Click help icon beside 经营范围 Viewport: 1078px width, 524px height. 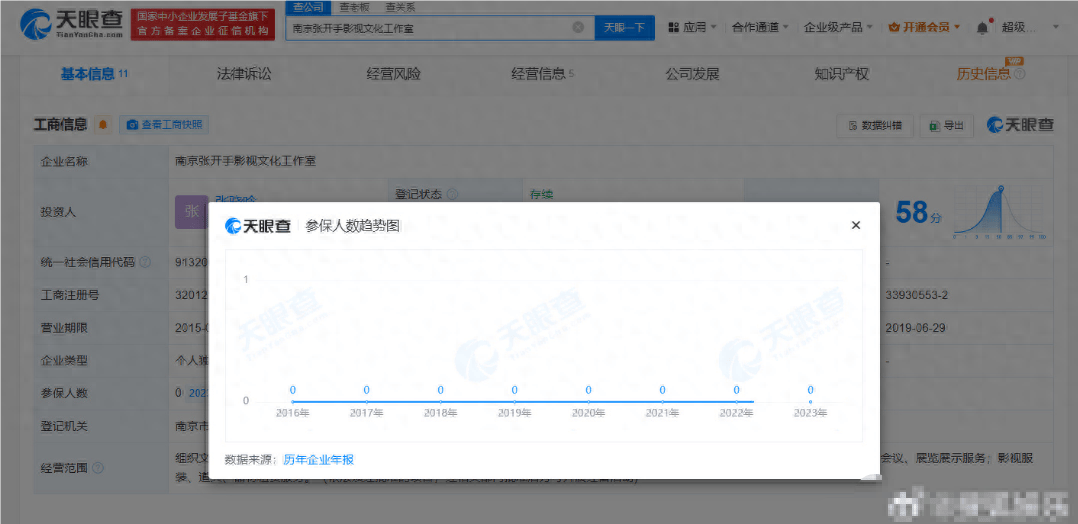tap(98, 468)
